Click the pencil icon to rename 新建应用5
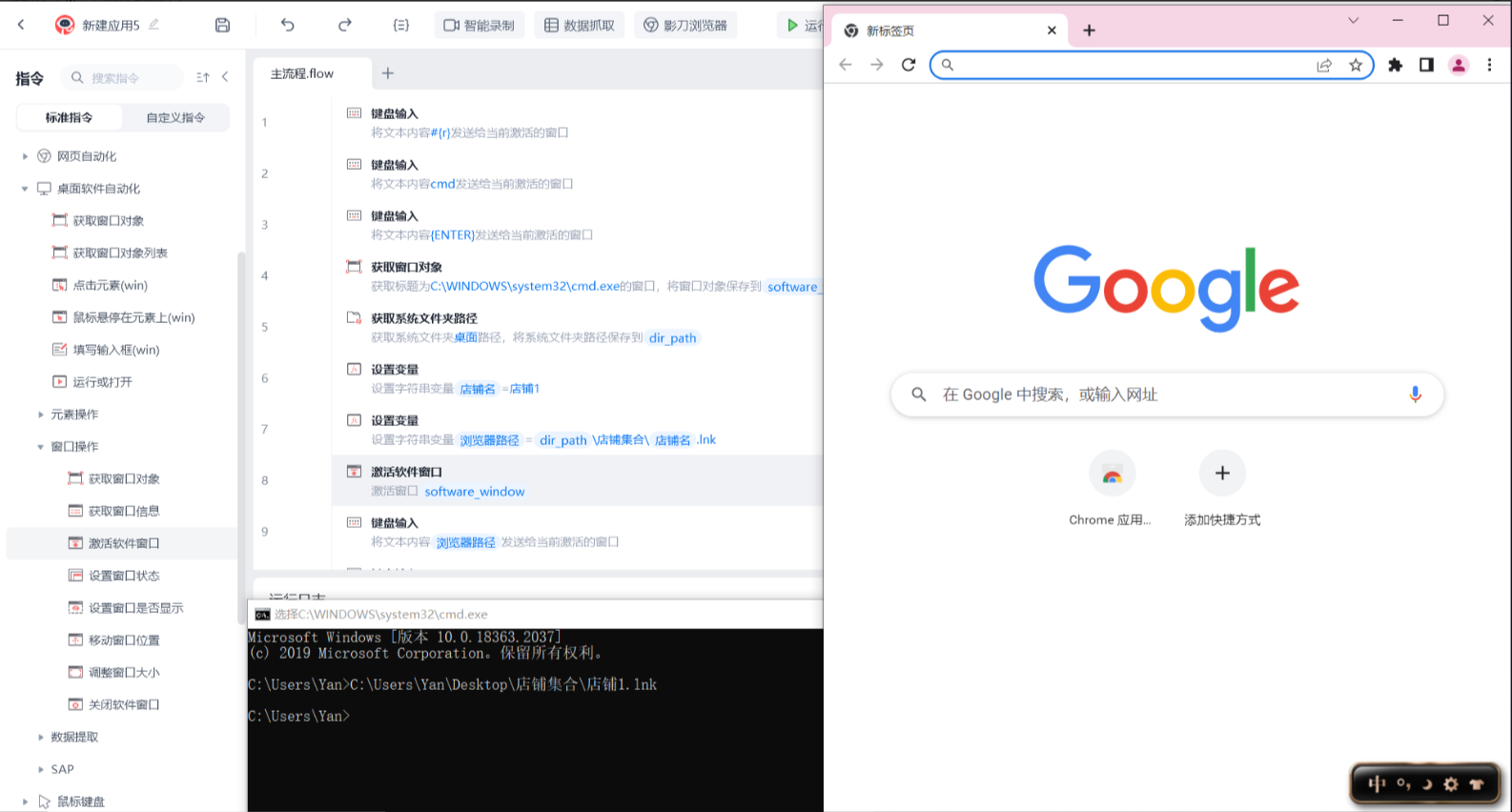Viewport: 1512px width, 812px height. (x=153, y=25)
